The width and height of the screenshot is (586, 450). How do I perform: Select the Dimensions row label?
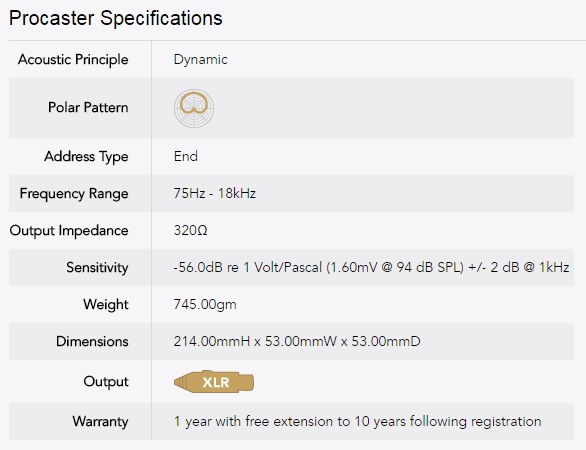pyautogui.click(x=92, y=341)
